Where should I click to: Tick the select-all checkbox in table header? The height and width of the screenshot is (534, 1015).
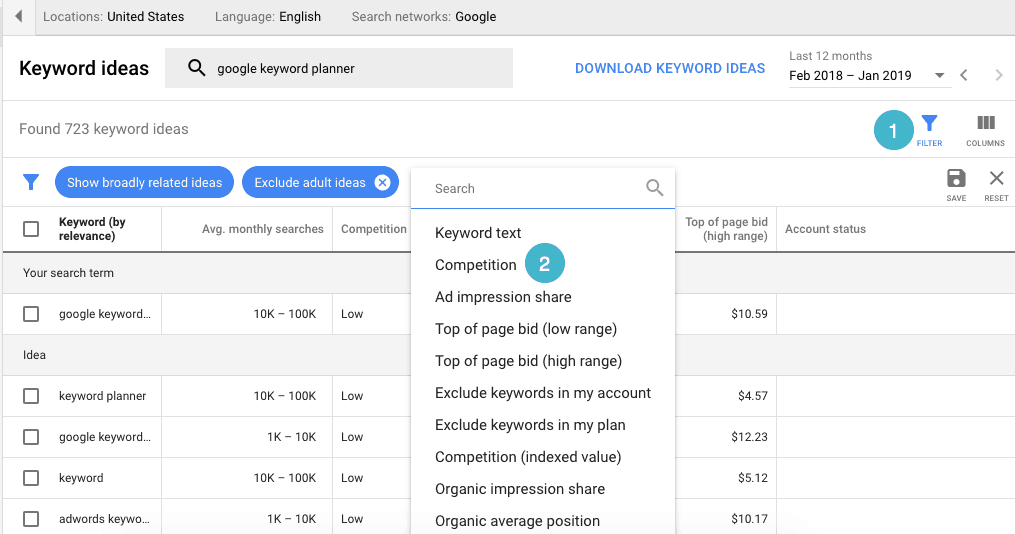(x=31, y=229)
